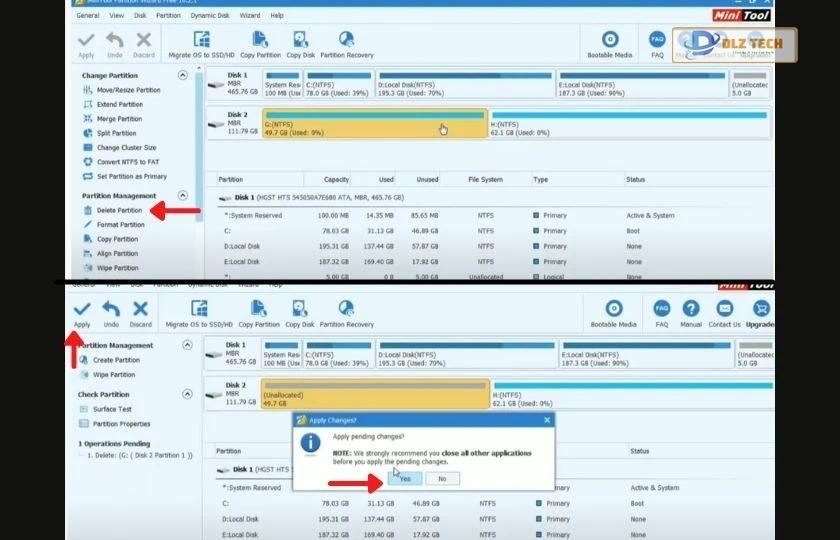This screenshot has height=540, width=840.
Task: Collapse Partition Management in the upper window
Action: click(183, 195)
